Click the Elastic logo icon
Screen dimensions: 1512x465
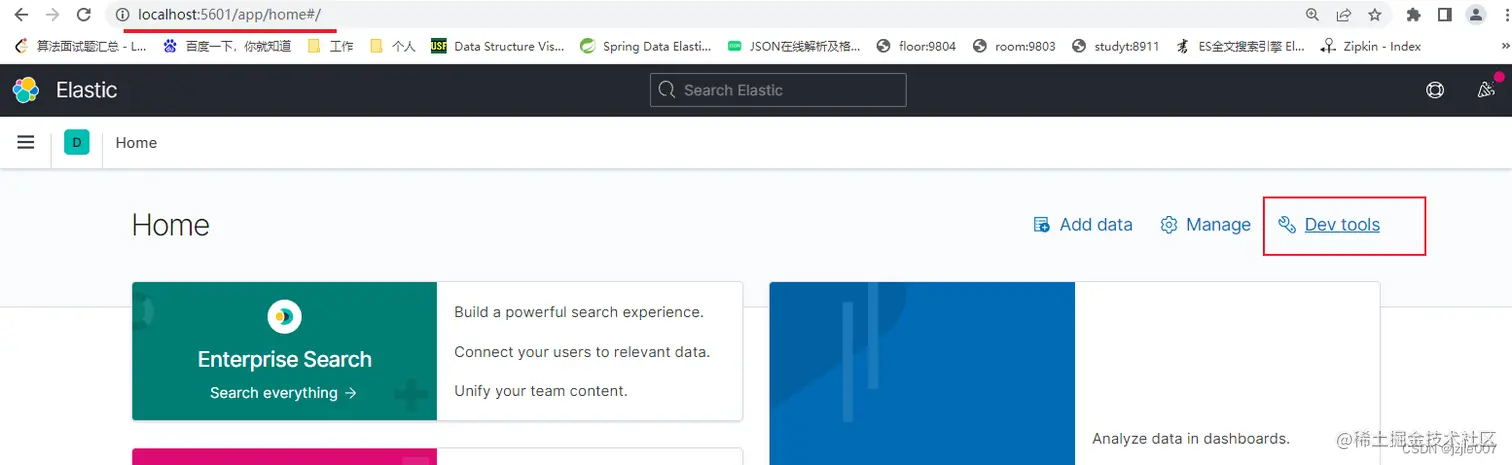(x=26, y=90)
